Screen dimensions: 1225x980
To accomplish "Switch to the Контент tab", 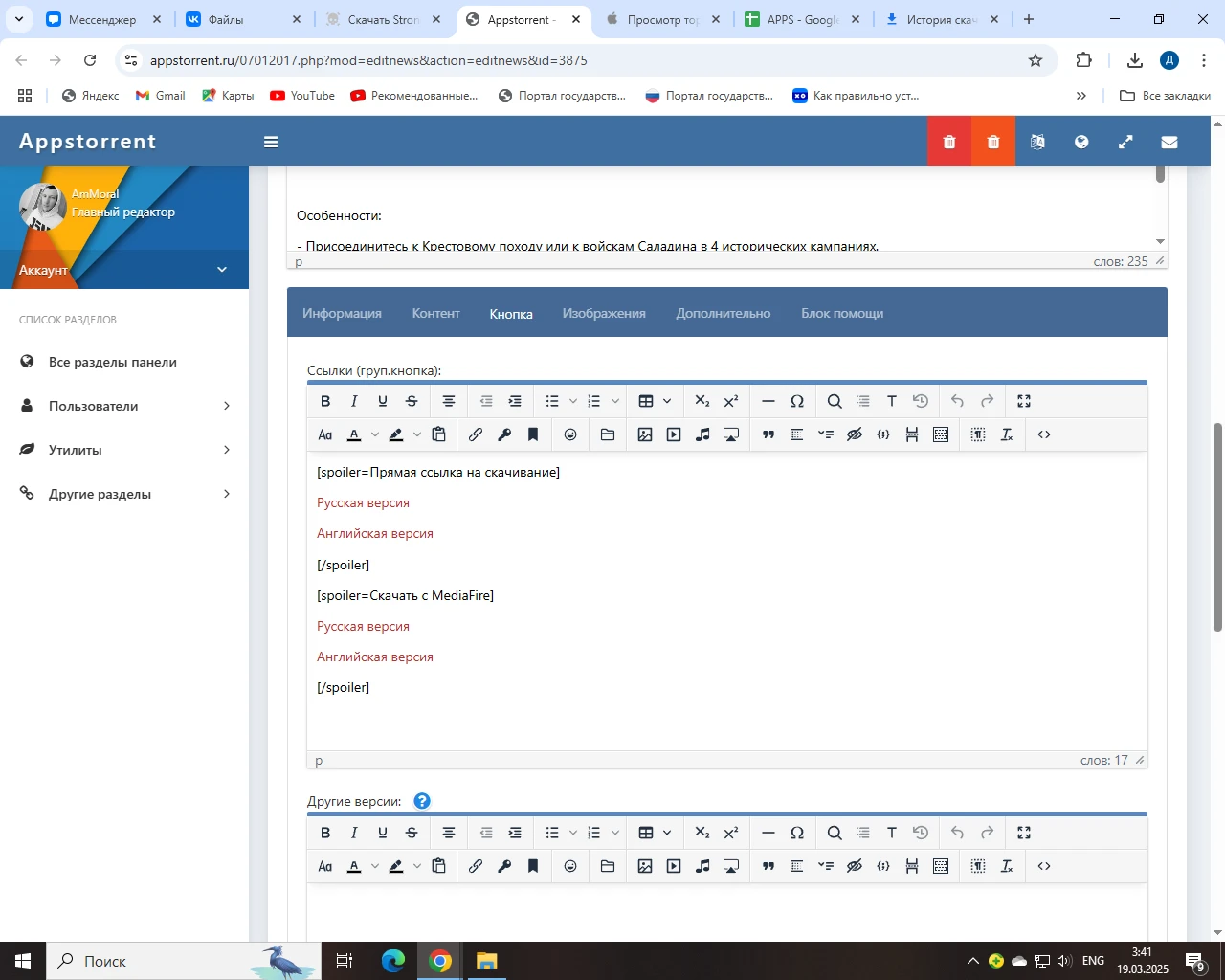I will (x=435, y=313).
